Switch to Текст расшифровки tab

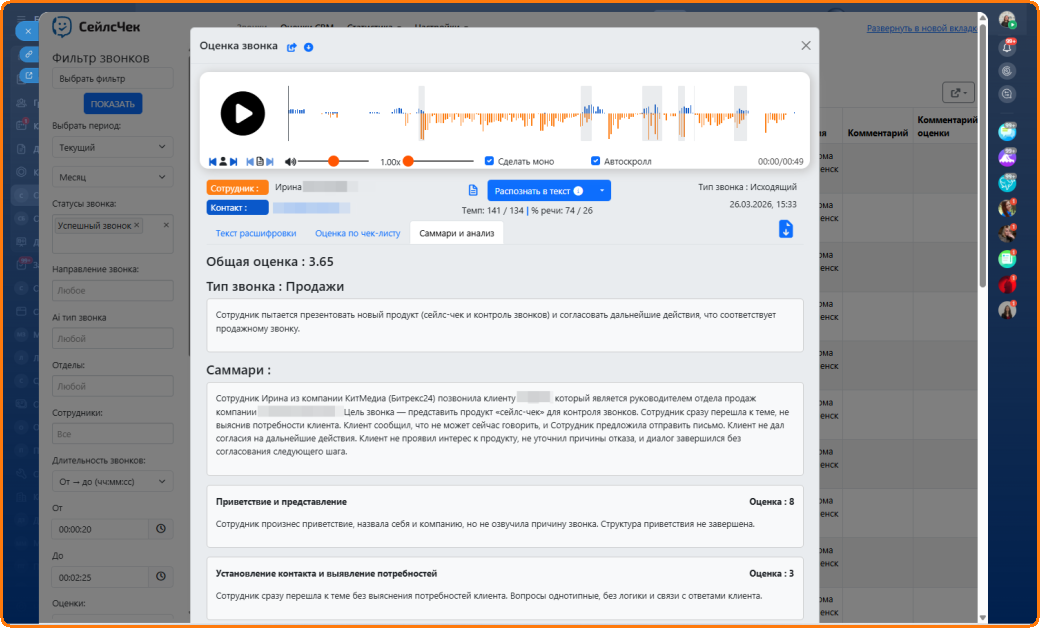point(256,233)
